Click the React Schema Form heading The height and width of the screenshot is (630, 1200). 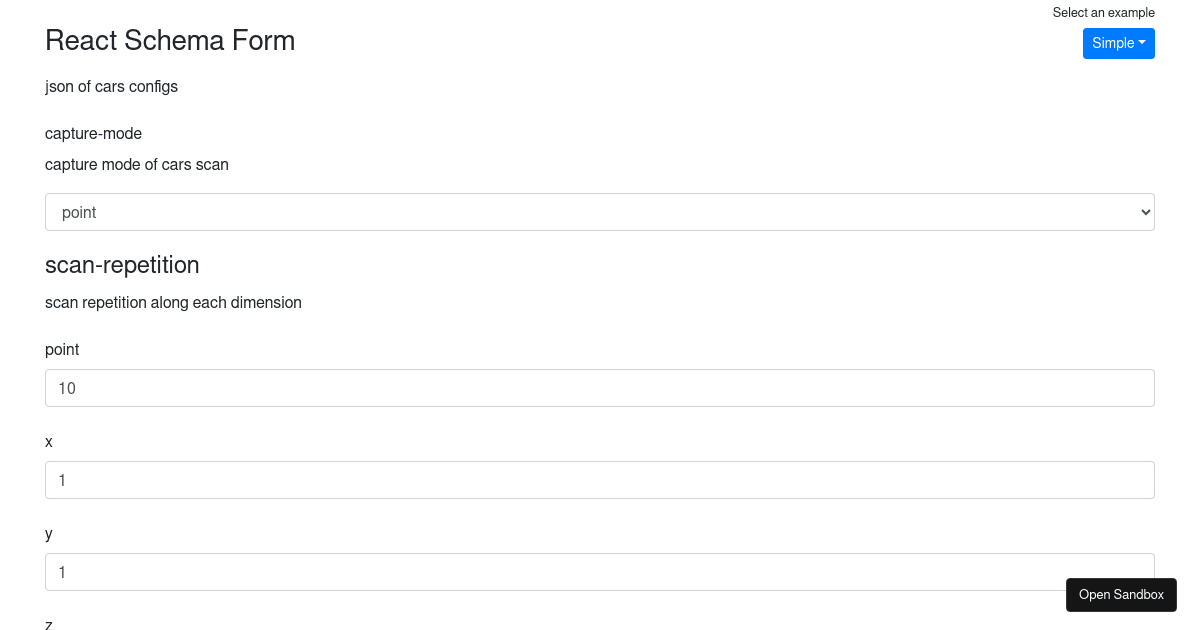[170, 41]
